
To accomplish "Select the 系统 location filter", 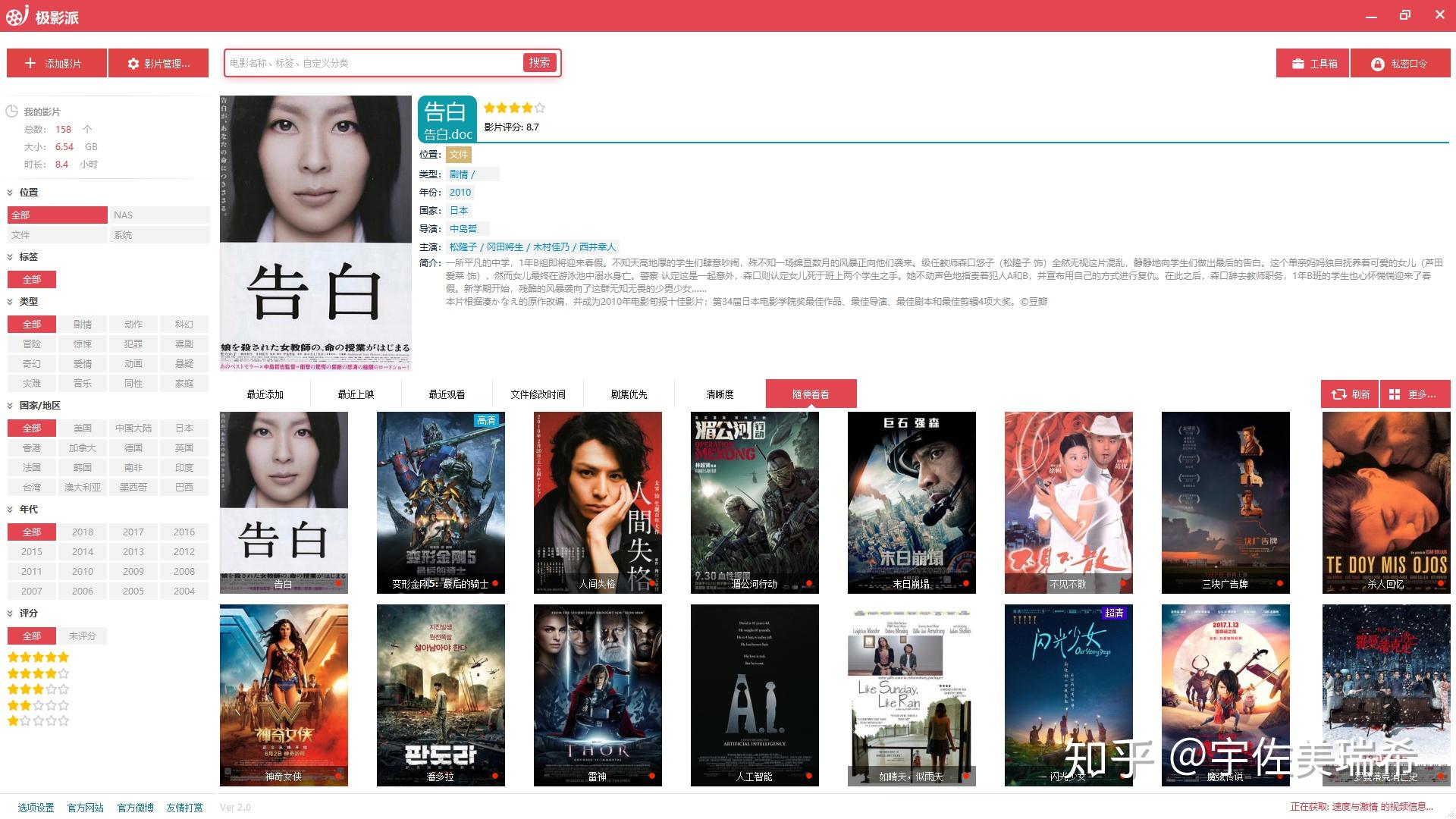I will click(x=160, y=235).
